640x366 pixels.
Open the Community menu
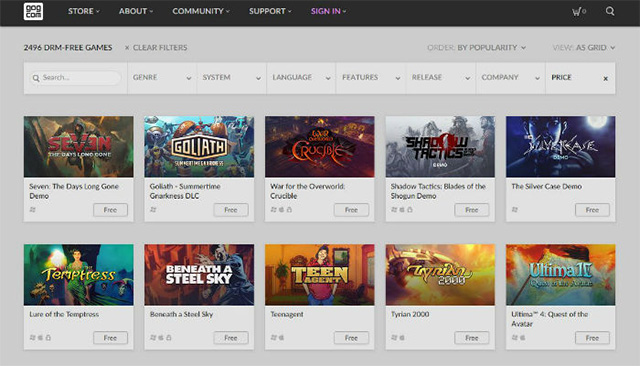coord(201,11)
